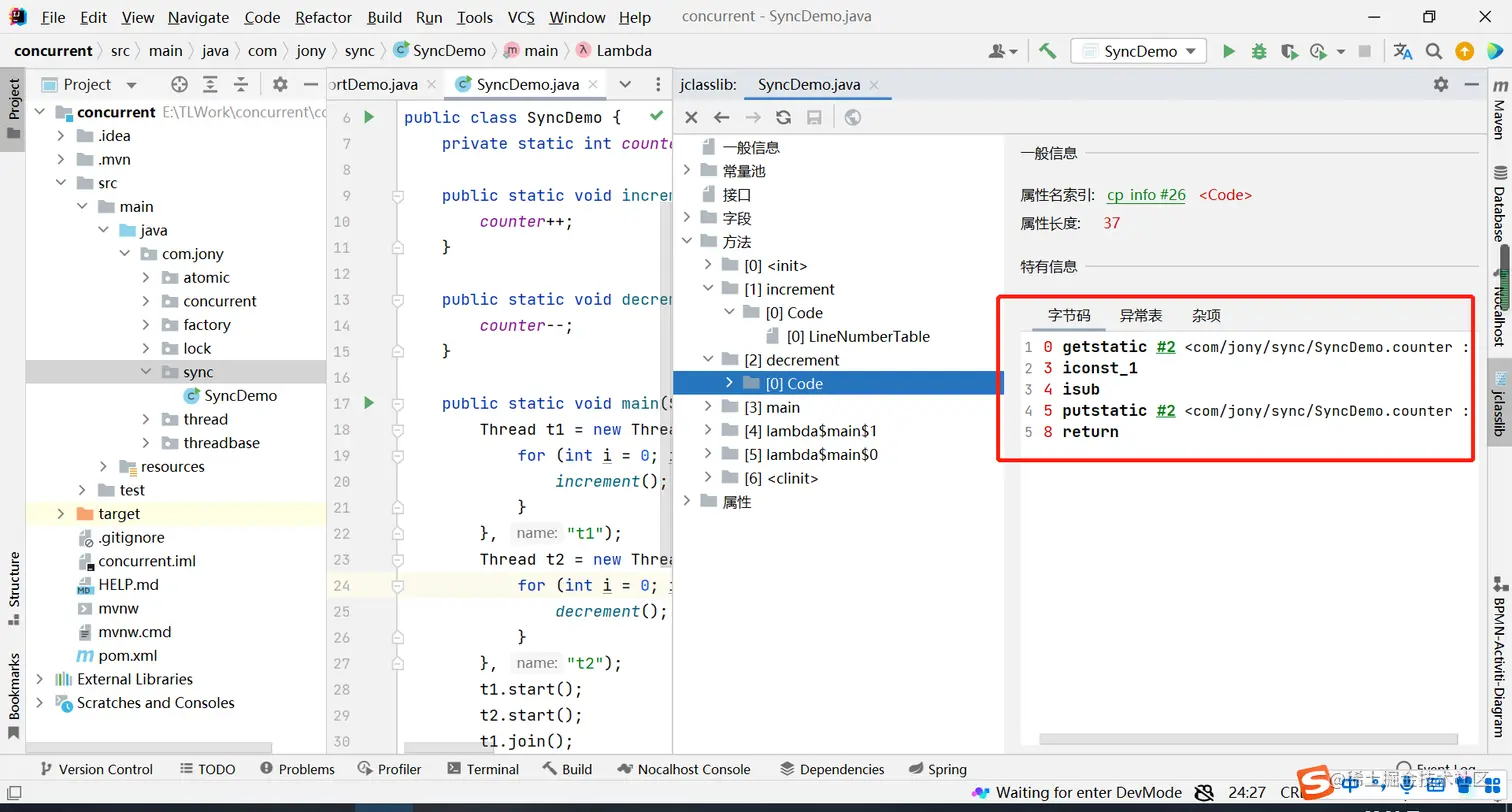Toggle the Project tool window stripe button
1512x812 pixels.
pyautogui.click(x=14, y=110)
